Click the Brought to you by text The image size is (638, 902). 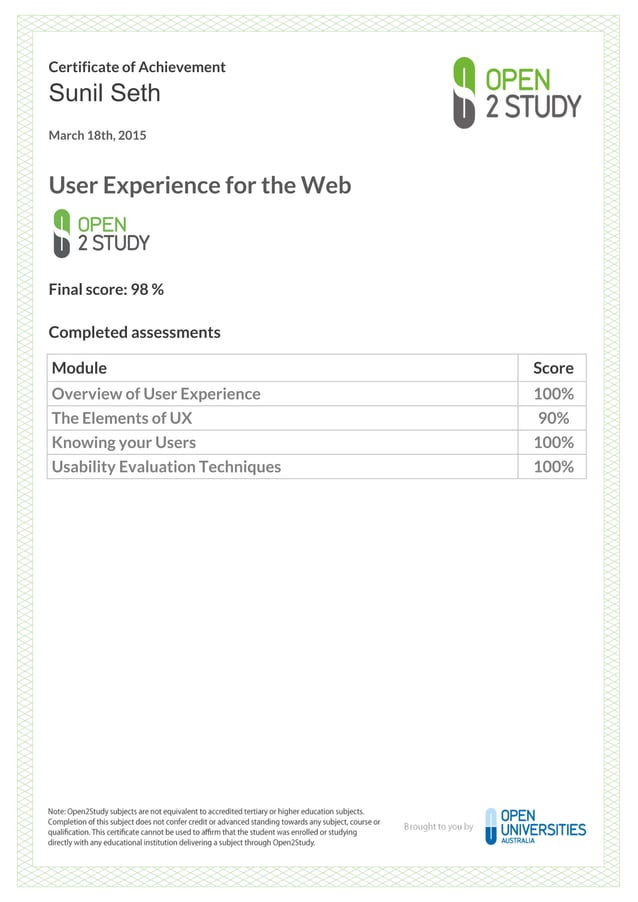[438, 827]
